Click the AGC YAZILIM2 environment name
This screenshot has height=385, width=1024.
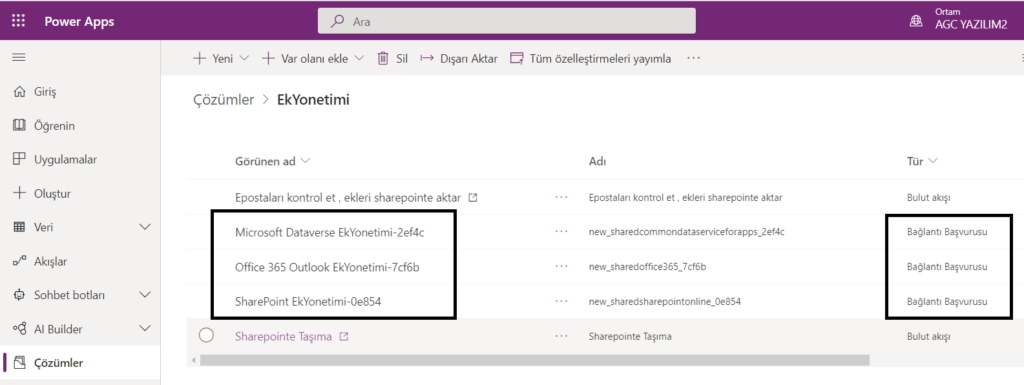point(970,26)
